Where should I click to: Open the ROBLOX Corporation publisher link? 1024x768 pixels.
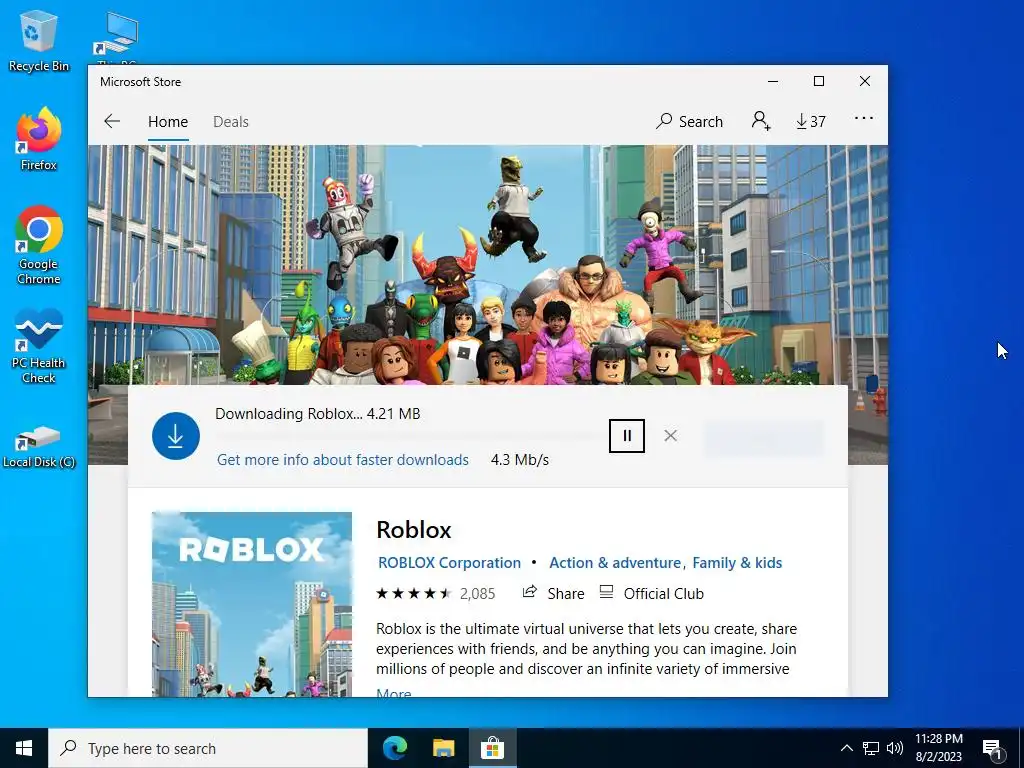449,563
